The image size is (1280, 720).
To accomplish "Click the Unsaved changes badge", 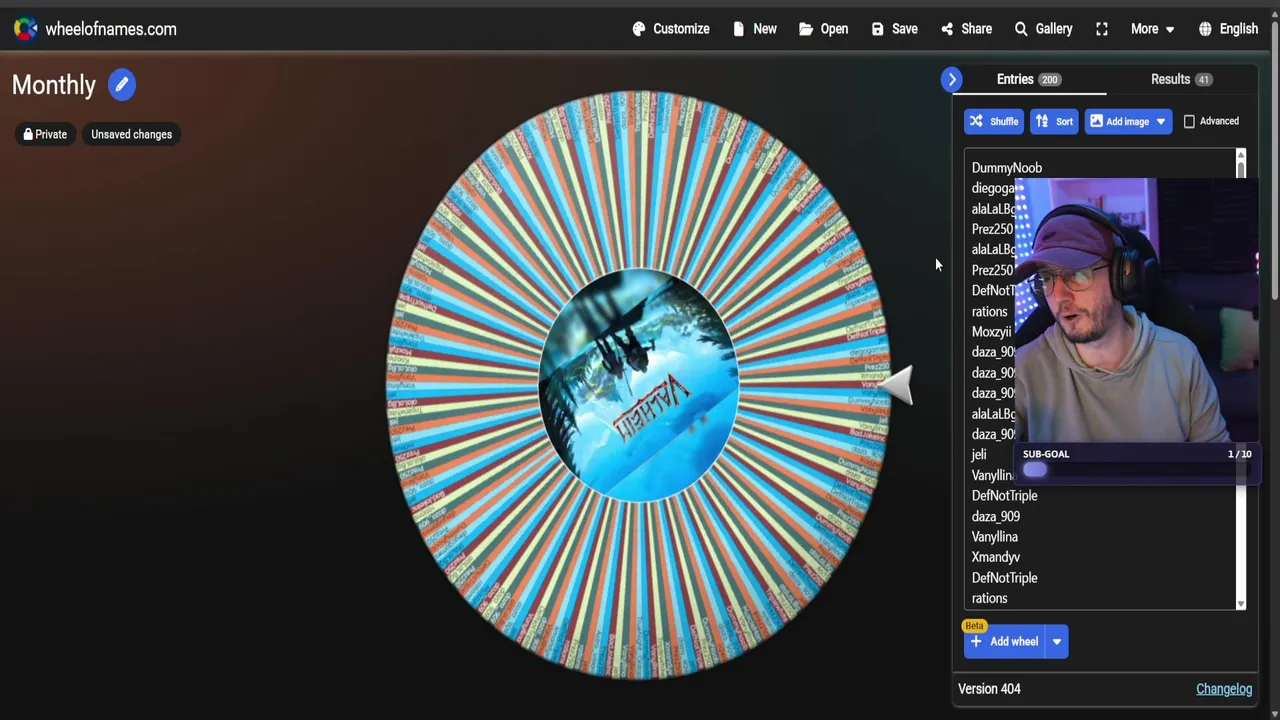I will [x=131, y=134].
